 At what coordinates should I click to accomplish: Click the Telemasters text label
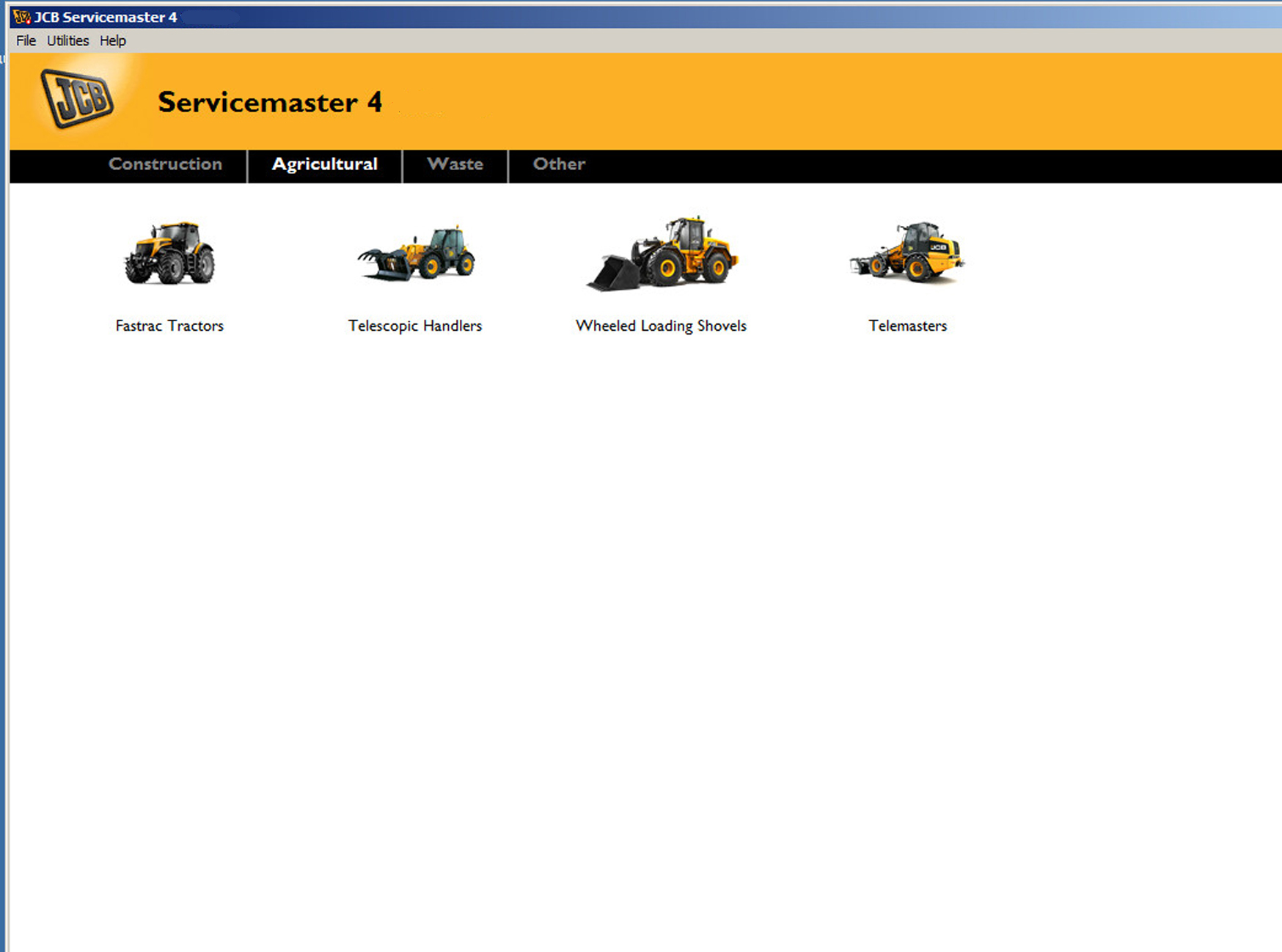pos(907,326)
